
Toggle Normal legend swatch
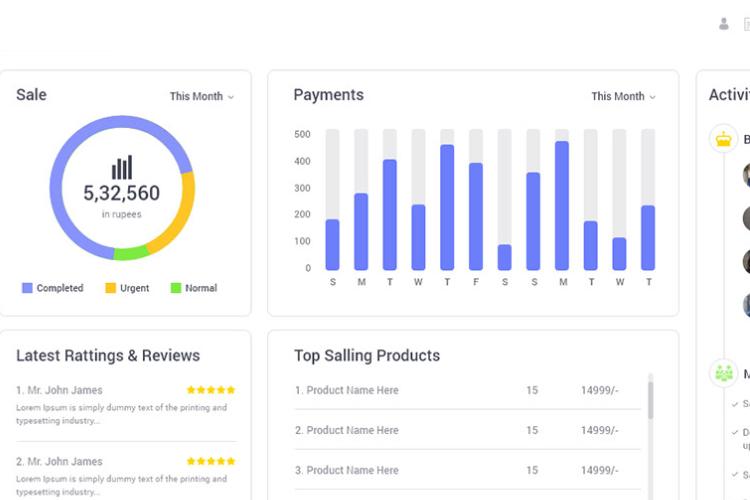coord(176,288)
